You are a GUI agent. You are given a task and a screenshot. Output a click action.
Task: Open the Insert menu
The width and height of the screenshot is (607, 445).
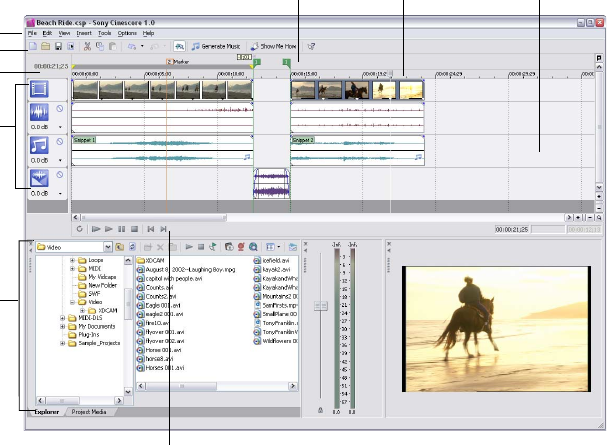coord(84,33)
